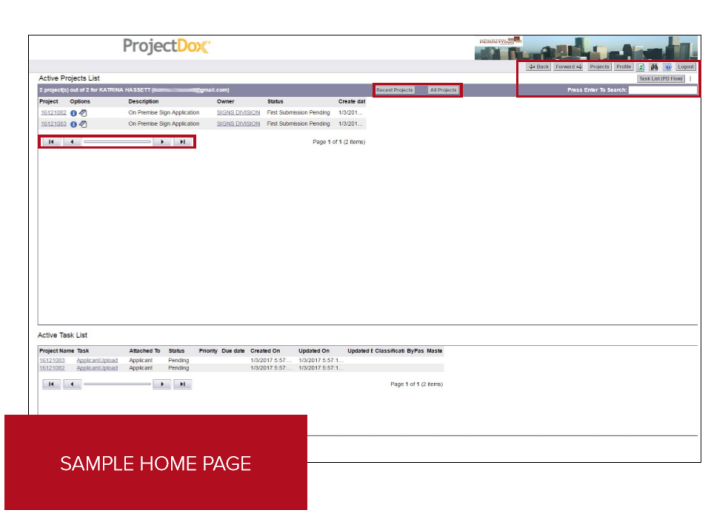Go to last page of Active Projects List
This screenshot has height=513, width=711.
pos(181,142)
